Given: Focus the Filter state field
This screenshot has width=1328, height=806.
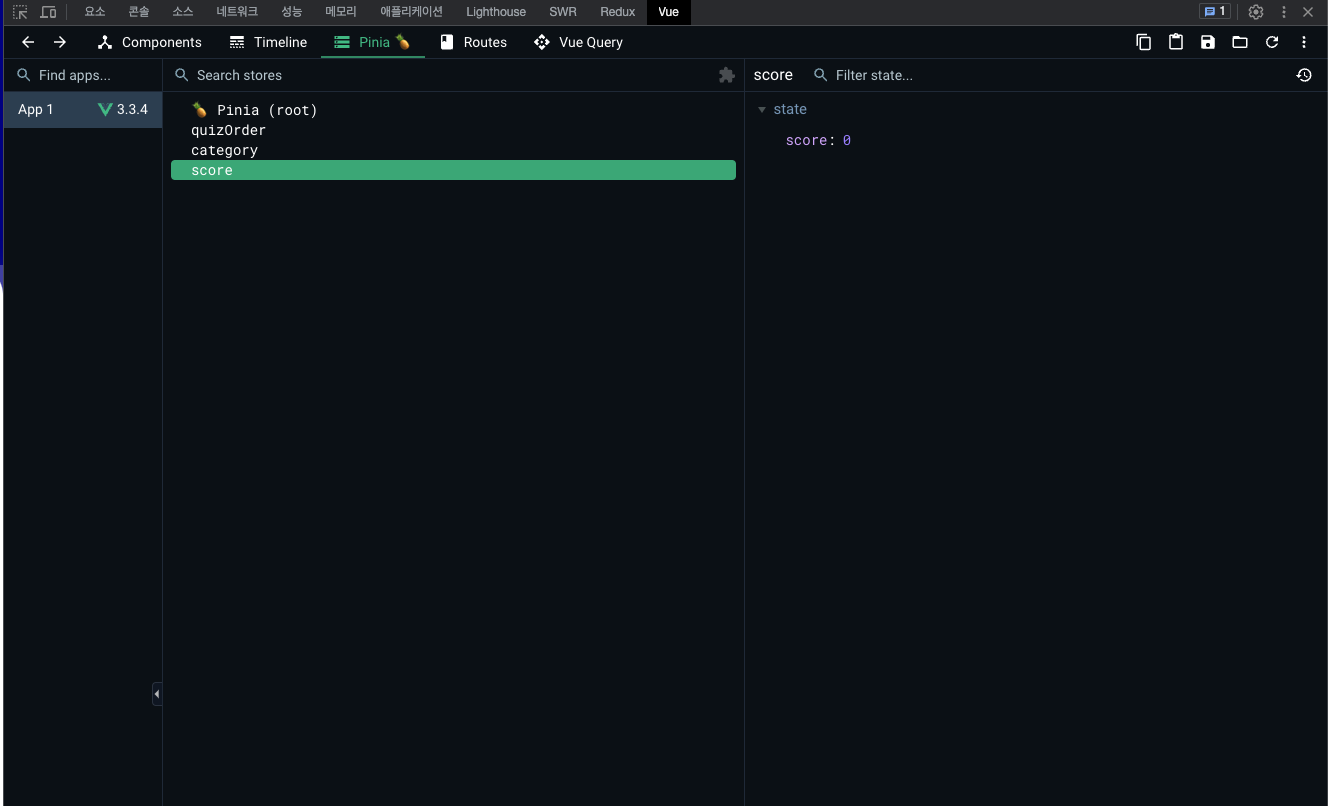Looking at the screenshot, I should coord(1045,75).
